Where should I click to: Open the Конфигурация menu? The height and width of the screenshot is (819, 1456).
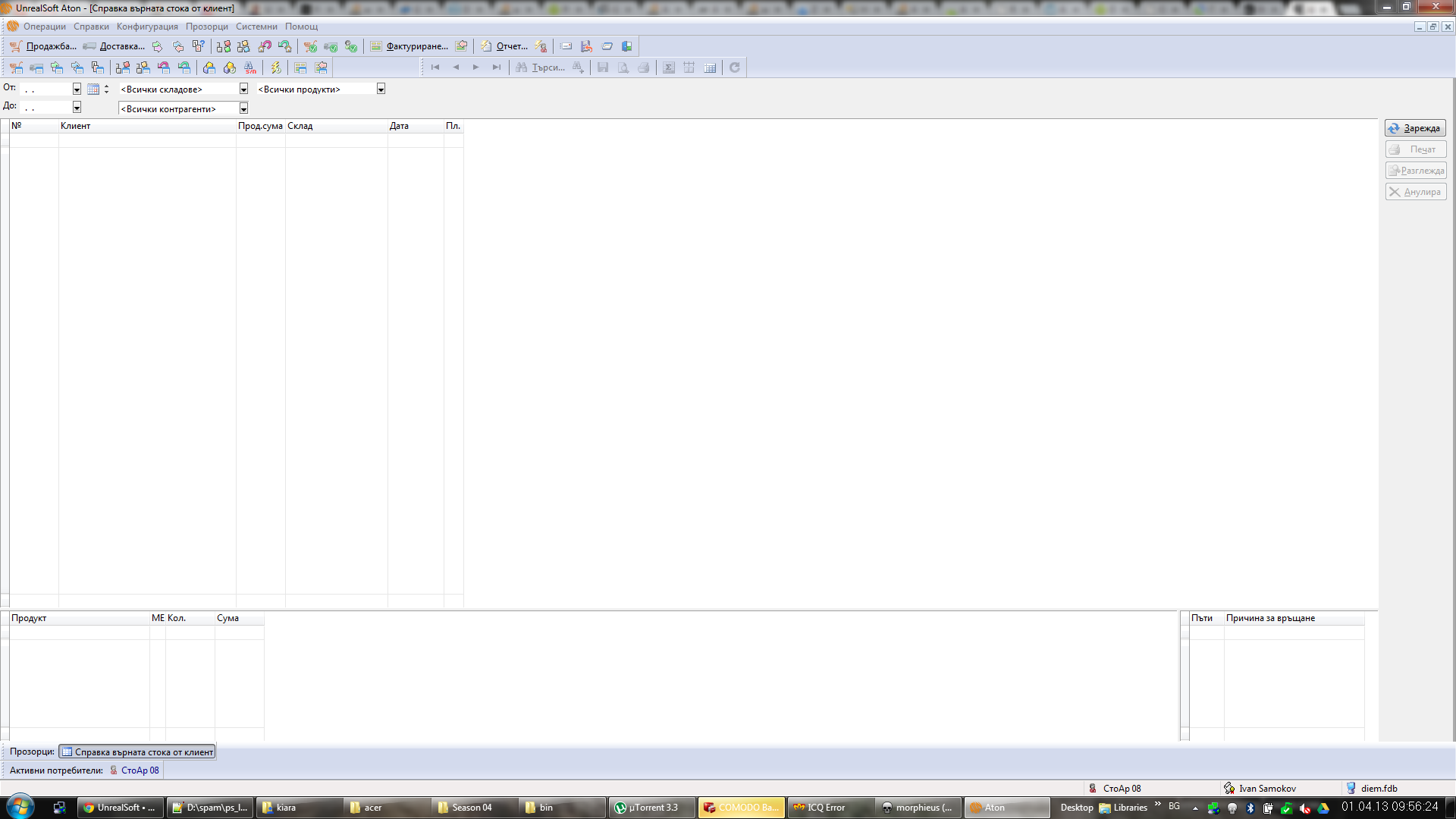coord(147,27)
